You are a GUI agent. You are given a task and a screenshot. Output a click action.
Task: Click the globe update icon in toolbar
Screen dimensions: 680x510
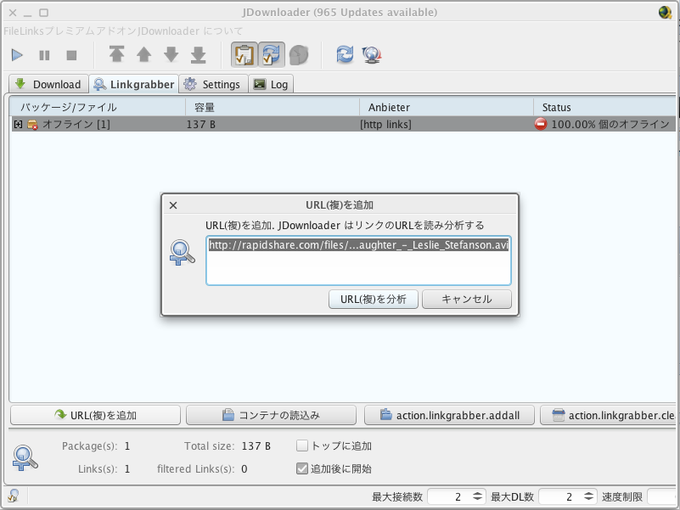tap(372, 55)
